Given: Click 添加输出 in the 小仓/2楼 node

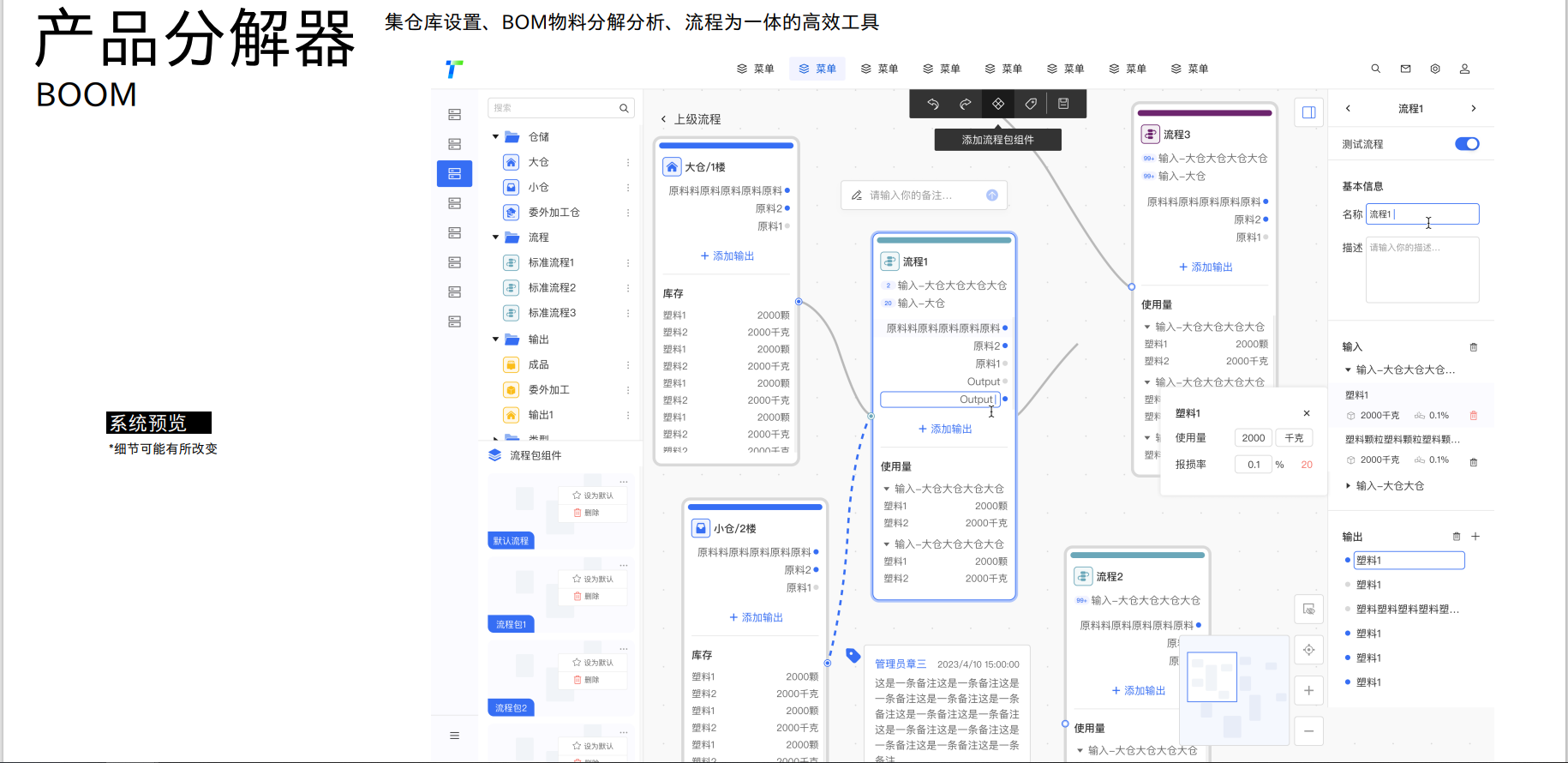Looking at the screenshot, I should [x=756, y=617].
